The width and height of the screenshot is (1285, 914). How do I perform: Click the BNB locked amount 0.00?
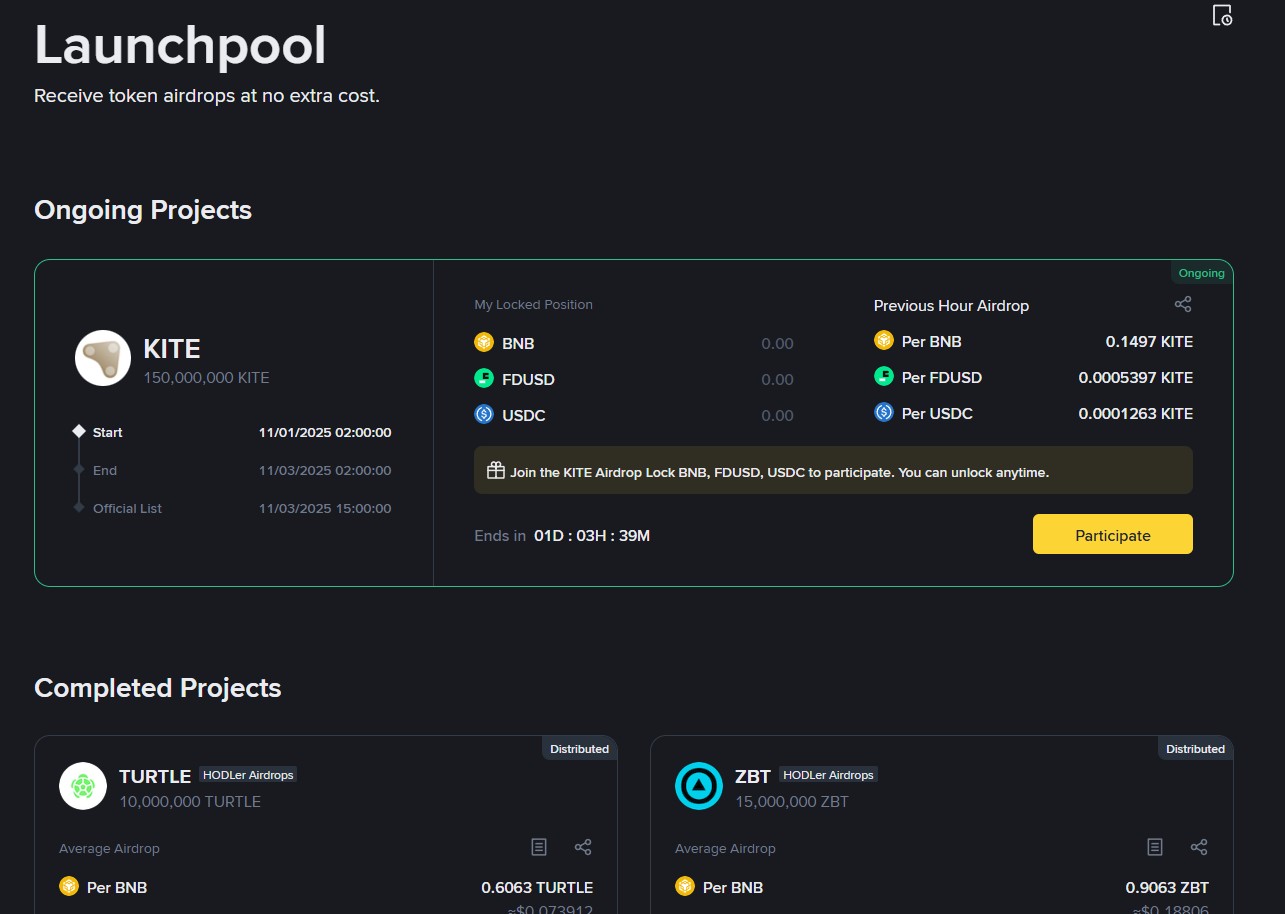click(777, 344)
